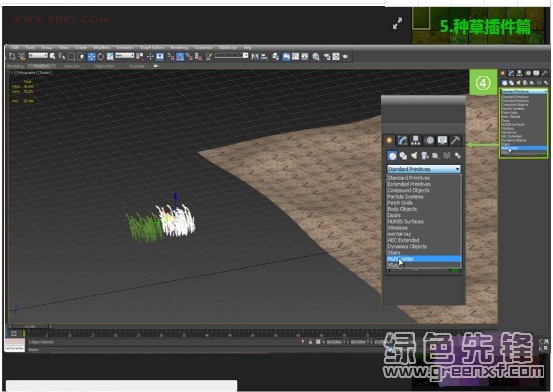This screenshot has width=553, height=392.
Task: Open the Tools menu
Action: click(x=30, y=47)
